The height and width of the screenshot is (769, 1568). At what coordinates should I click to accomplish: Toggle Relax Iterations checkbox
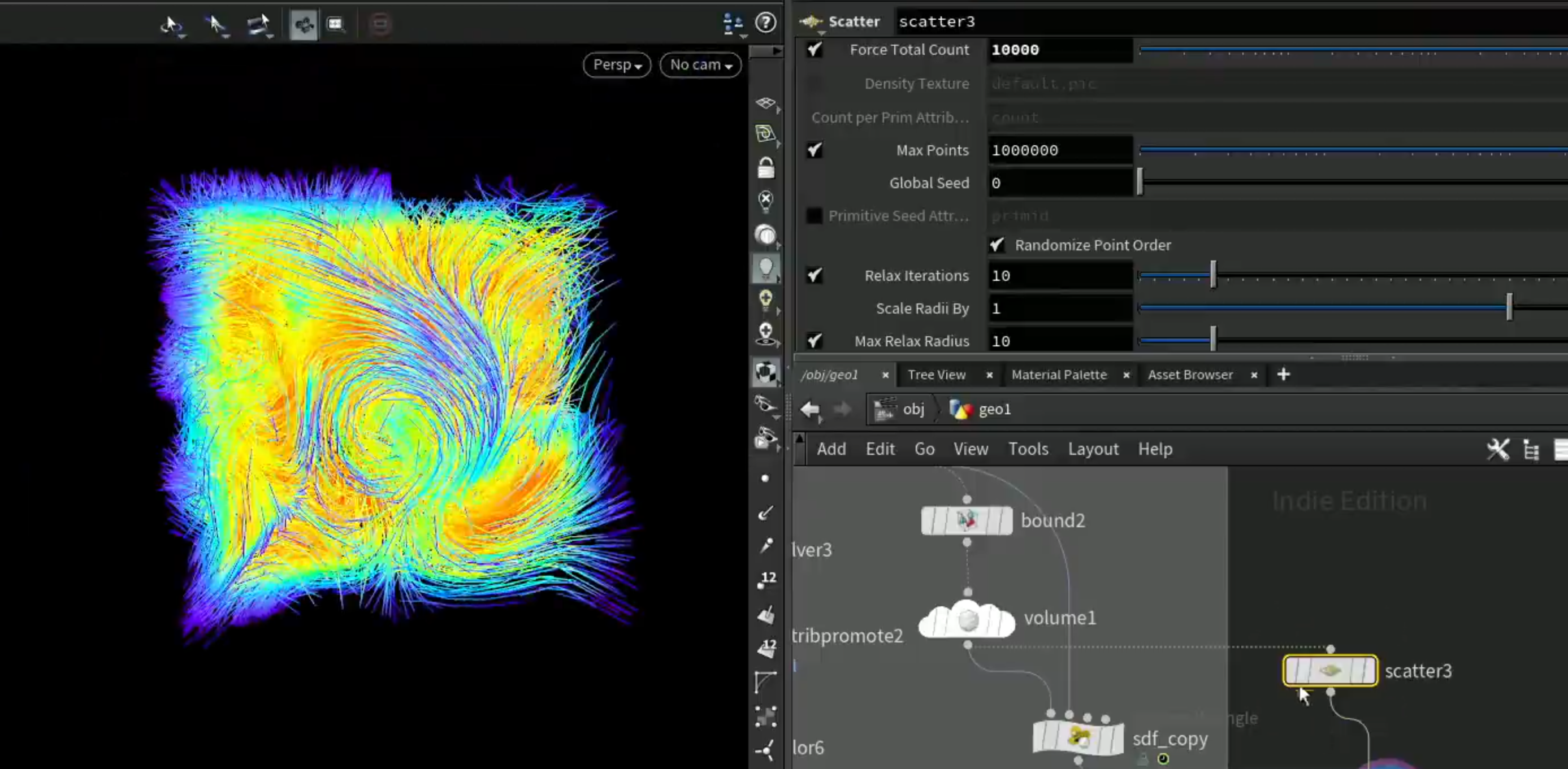(814, 275)
